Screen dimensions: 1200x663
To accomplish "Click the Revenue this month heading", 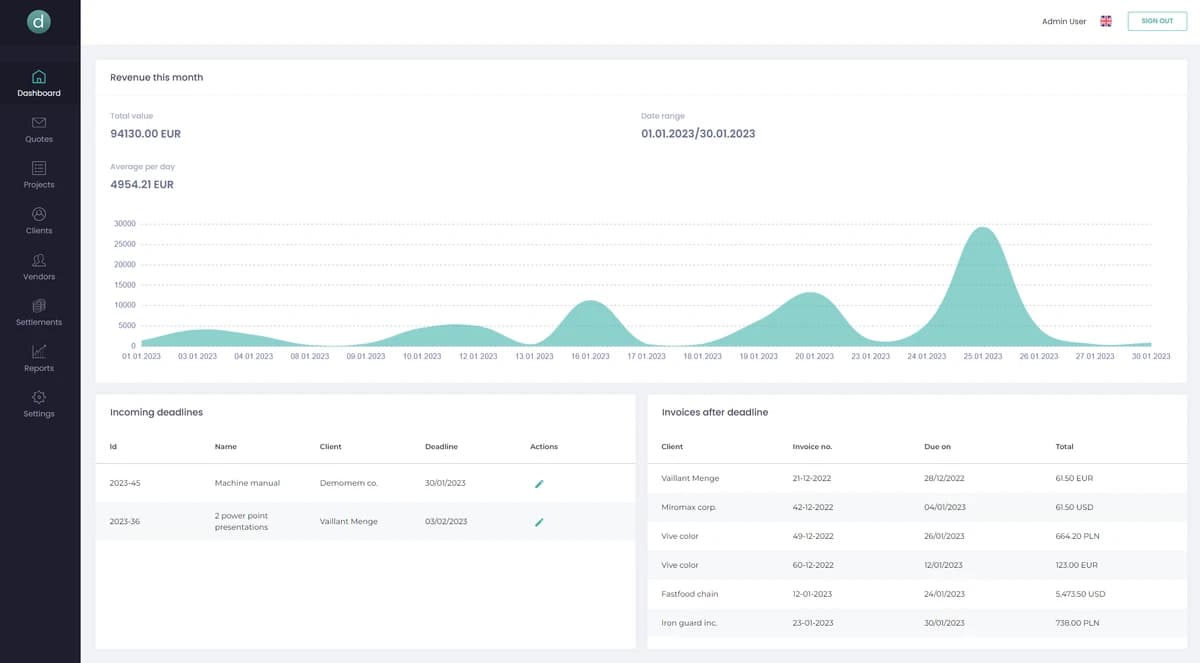I will click(x=156, y=77).
